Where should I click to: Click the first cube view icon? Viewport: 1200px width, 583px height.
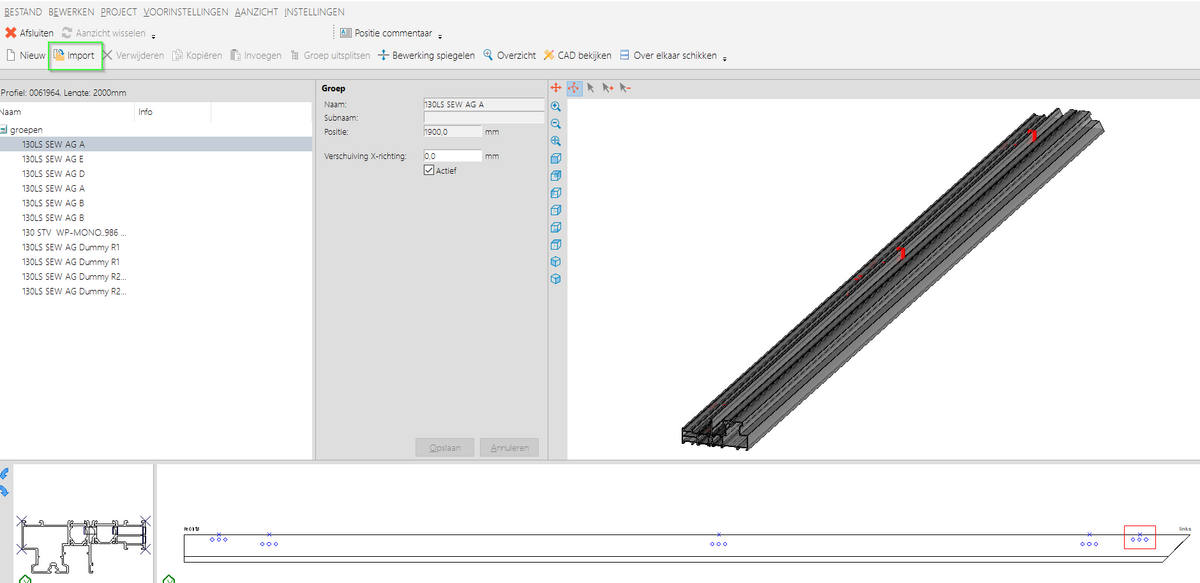pyautogui.click(x=556, y=158)
